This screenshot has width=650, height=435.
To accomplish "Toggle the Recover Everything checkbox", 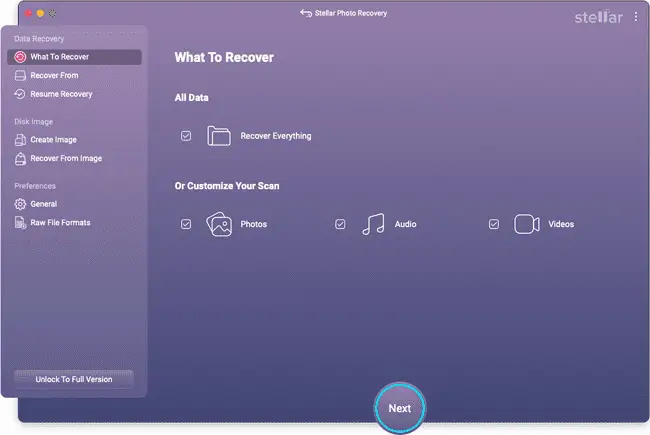I will point(186,136).
